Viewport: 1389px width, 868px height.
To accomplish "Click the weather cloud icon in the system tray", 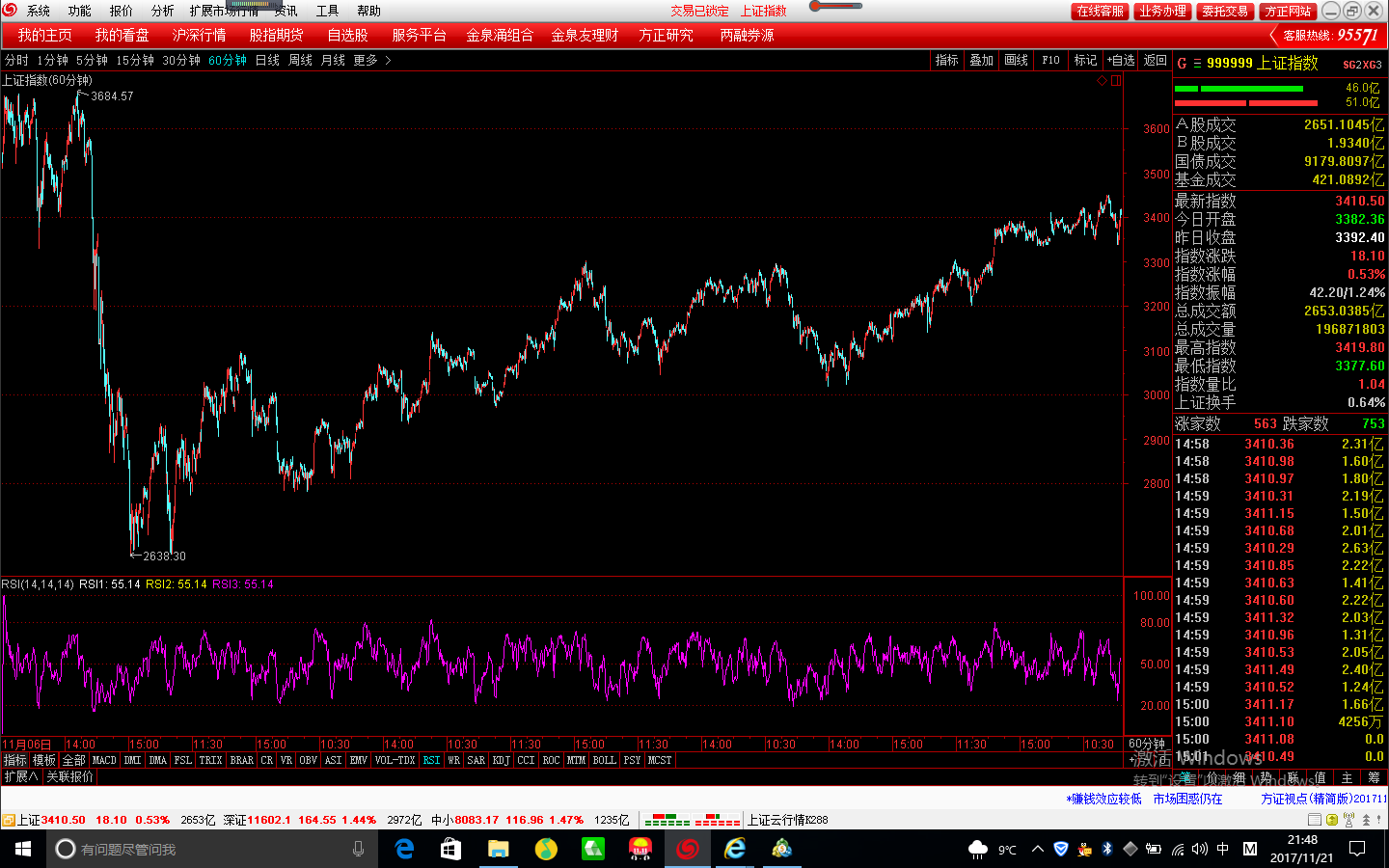I will 977,849.
